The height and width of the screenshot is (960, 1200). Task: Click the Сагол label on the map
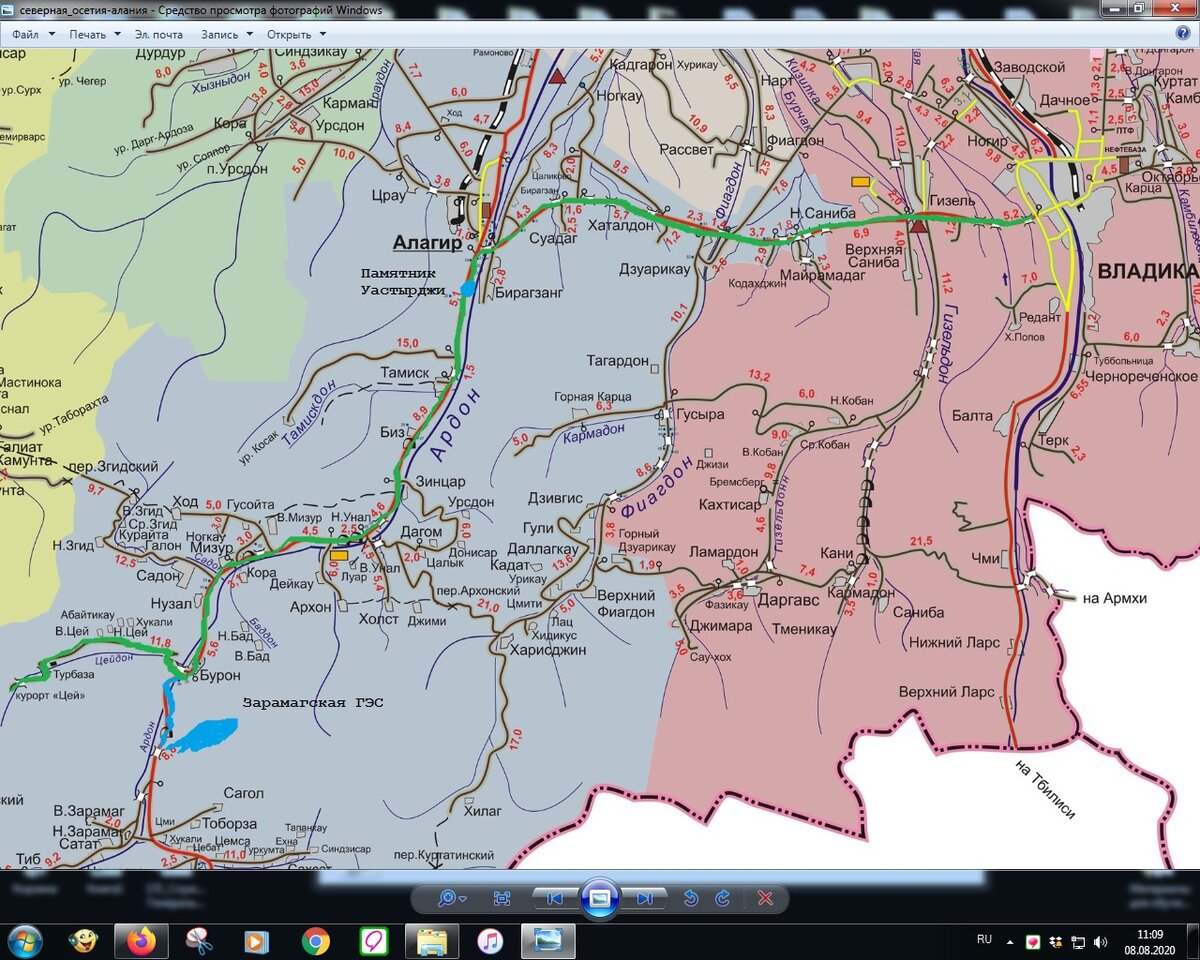[x=244, y=793]
